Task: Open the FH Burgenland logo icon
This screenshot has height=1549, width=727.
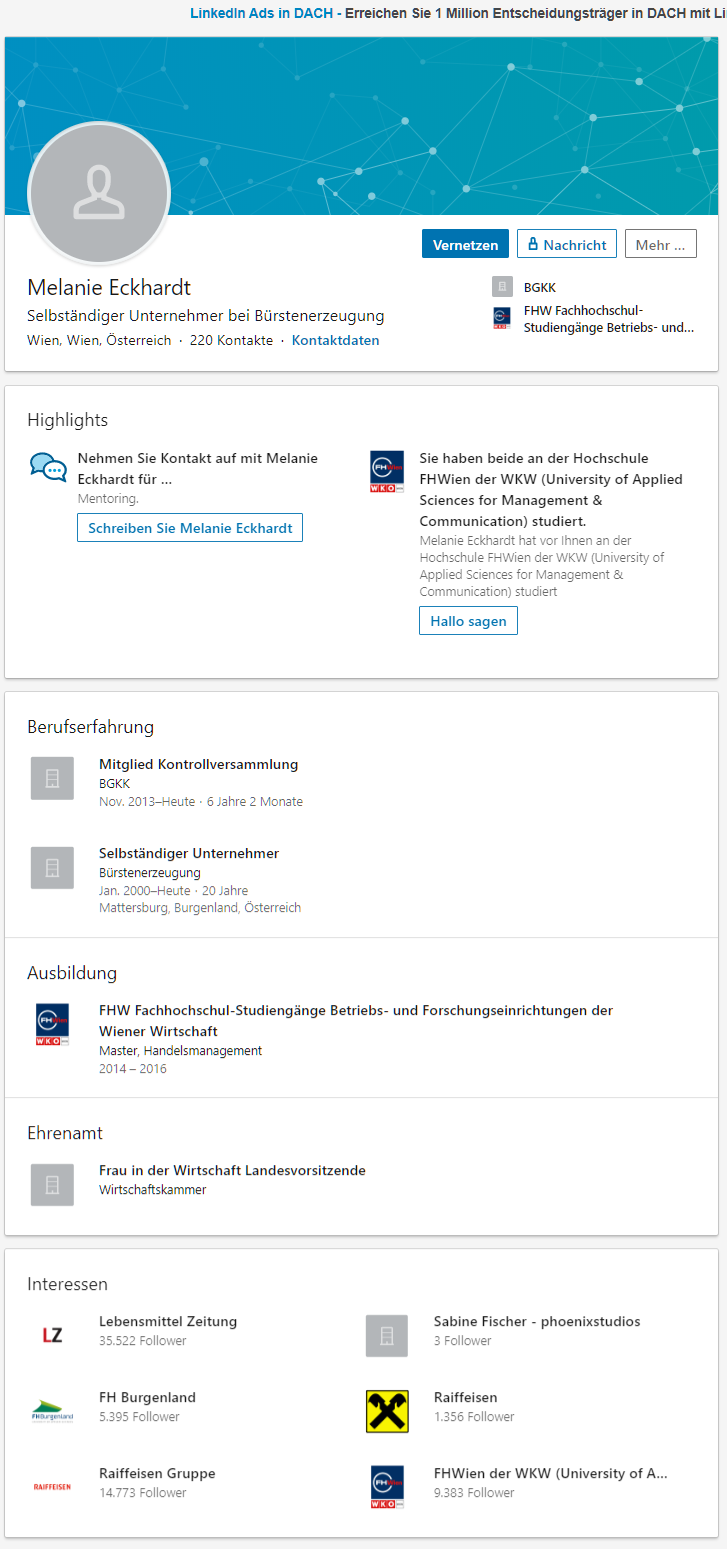Action: click(52, 1411)
